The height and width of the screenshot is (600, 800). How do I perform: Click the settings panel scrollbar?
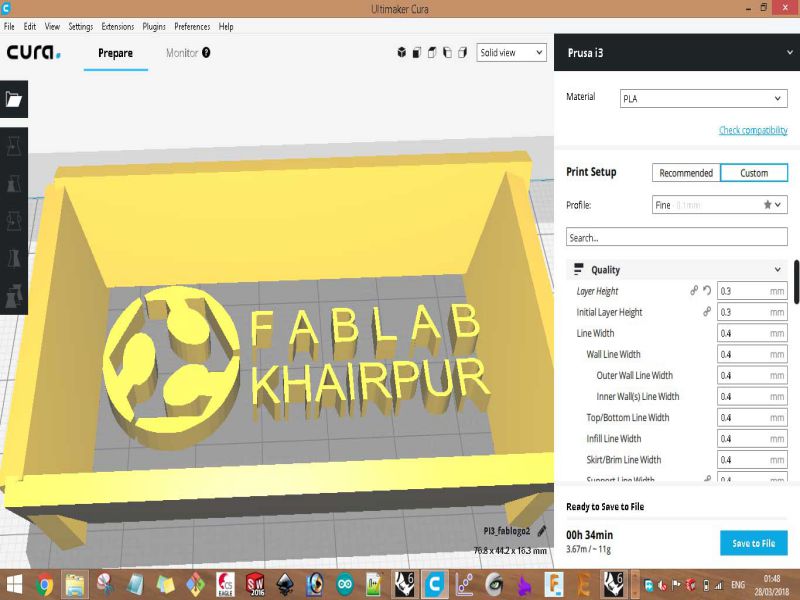[x=796, y=282]
